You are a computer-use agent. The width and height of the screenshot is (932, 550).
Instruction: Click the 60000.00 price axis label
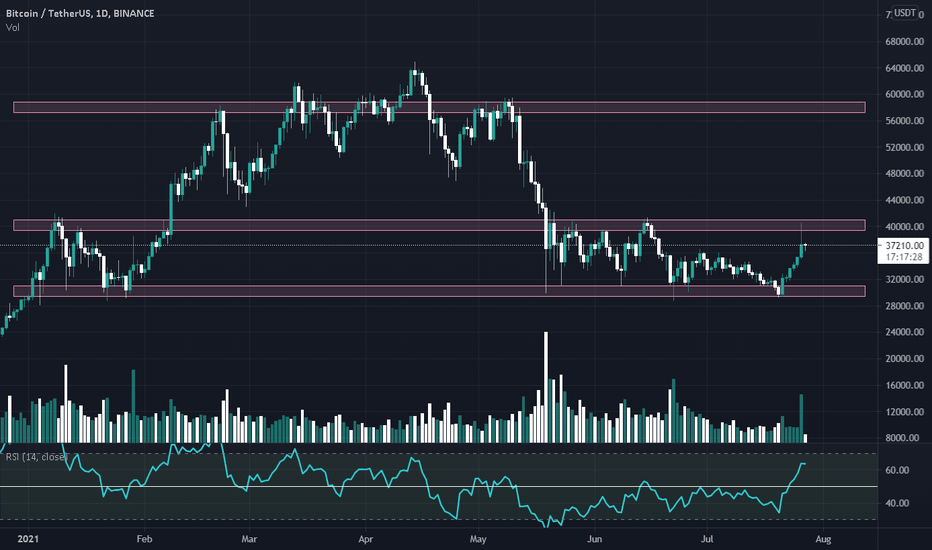click(x=904, y=94)
